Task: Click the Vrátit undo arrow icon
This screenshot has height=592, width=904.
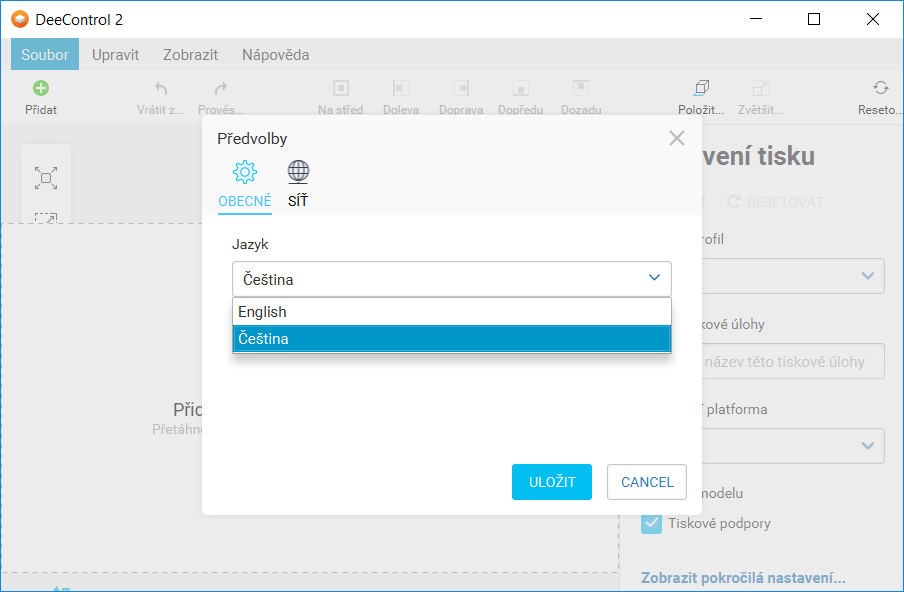Action: coord(160,89)
